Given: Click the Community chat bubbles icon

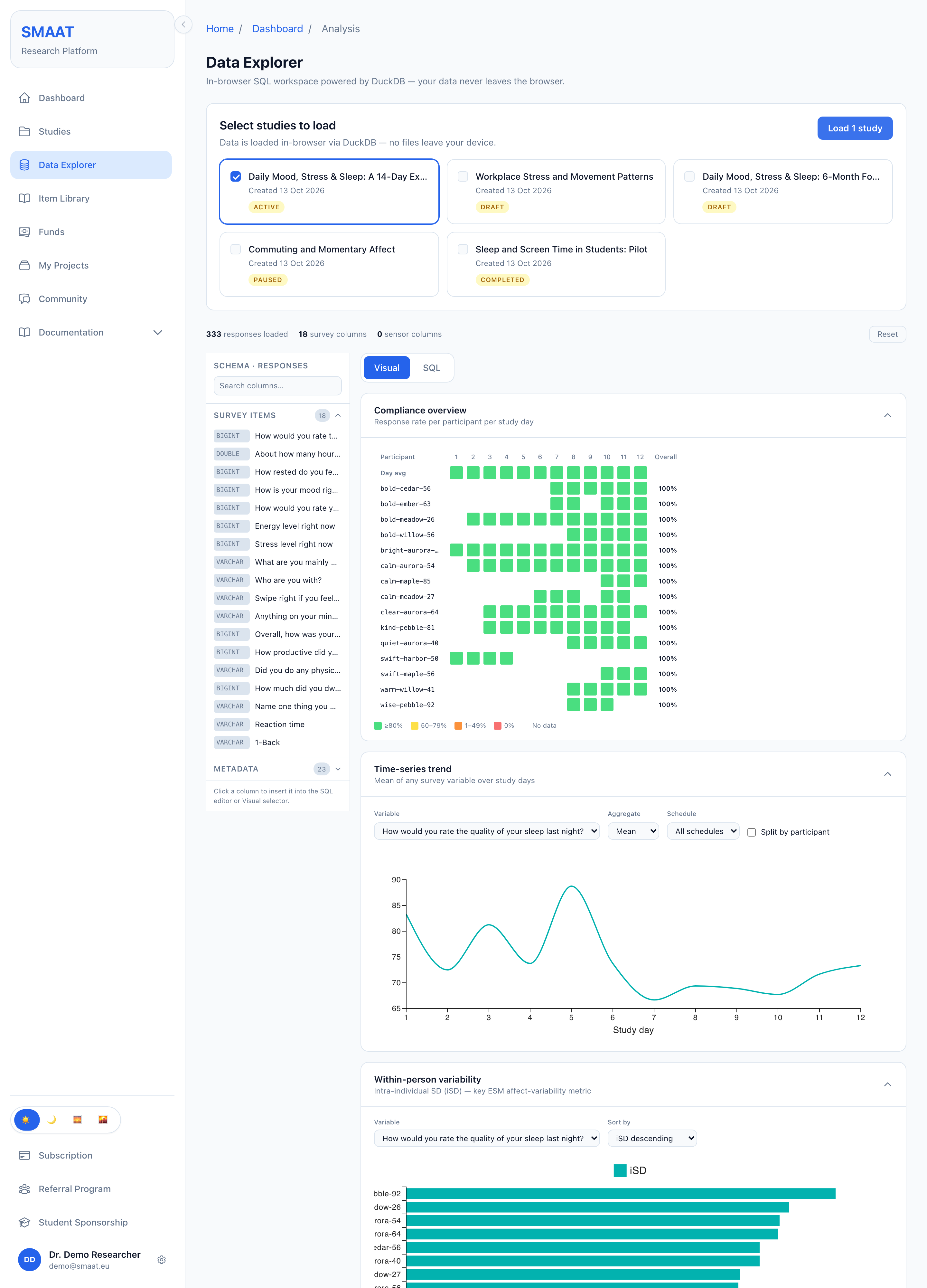Looking at the screenshot, I should [x=24, y=299].
